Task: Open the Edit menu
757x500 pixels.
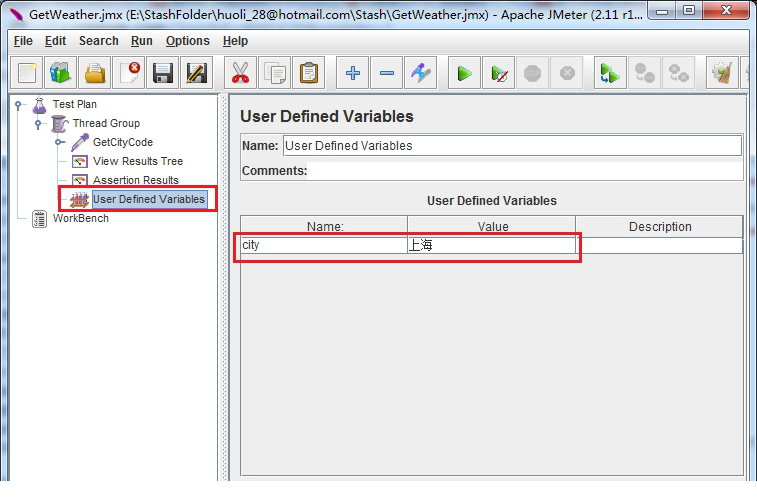Action: coord(56,41)
